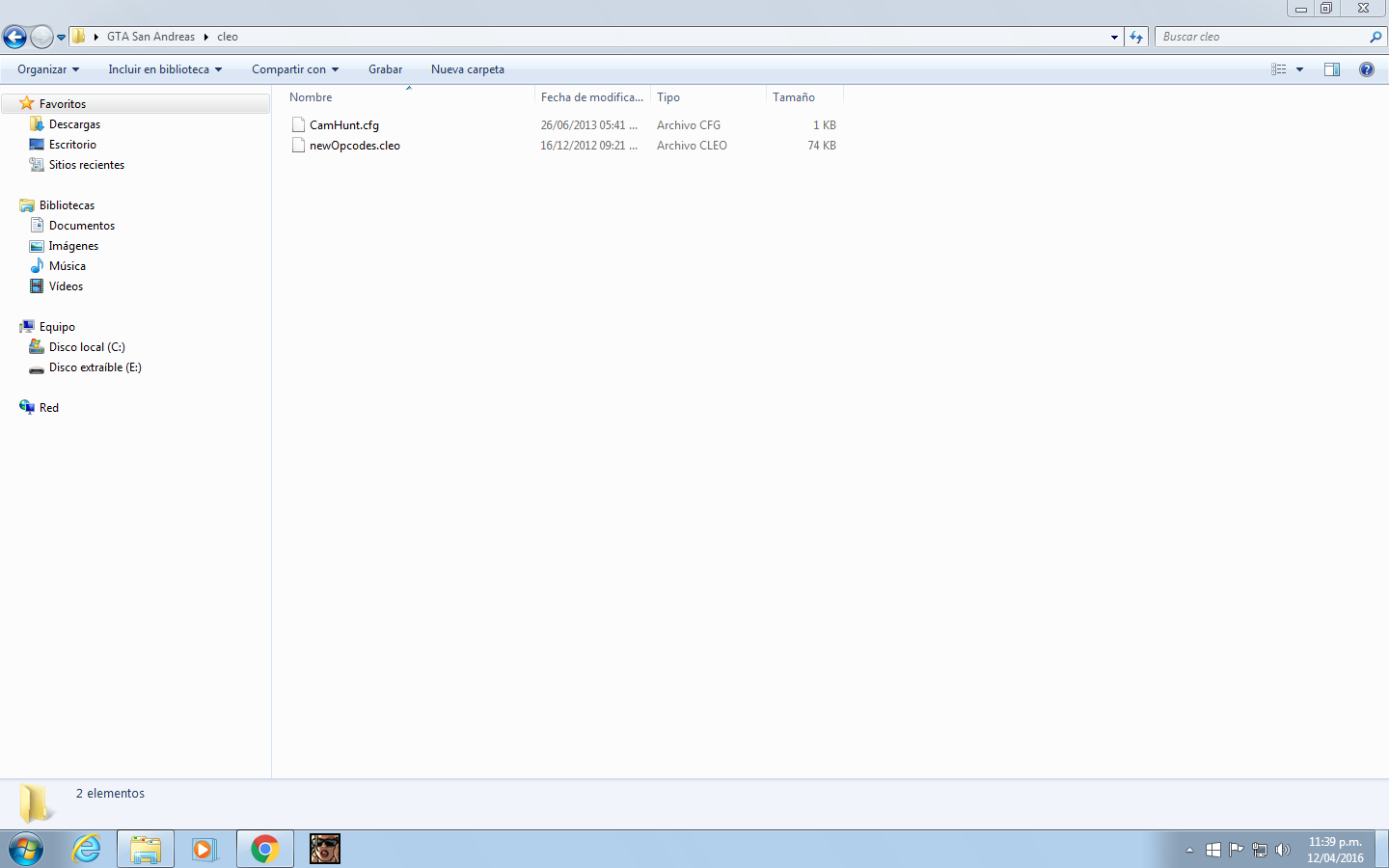Open Incluir en biblioteca menu
The image size is (1389, 868).
click(165, 69)
